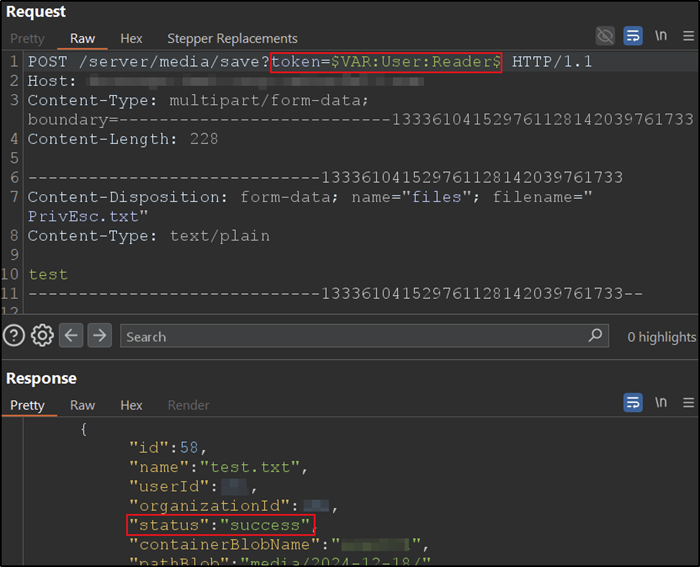Viewport: 700px width, 567px height.
Task: Switch Response view to Raw tab
Action: tap(82, 405)
